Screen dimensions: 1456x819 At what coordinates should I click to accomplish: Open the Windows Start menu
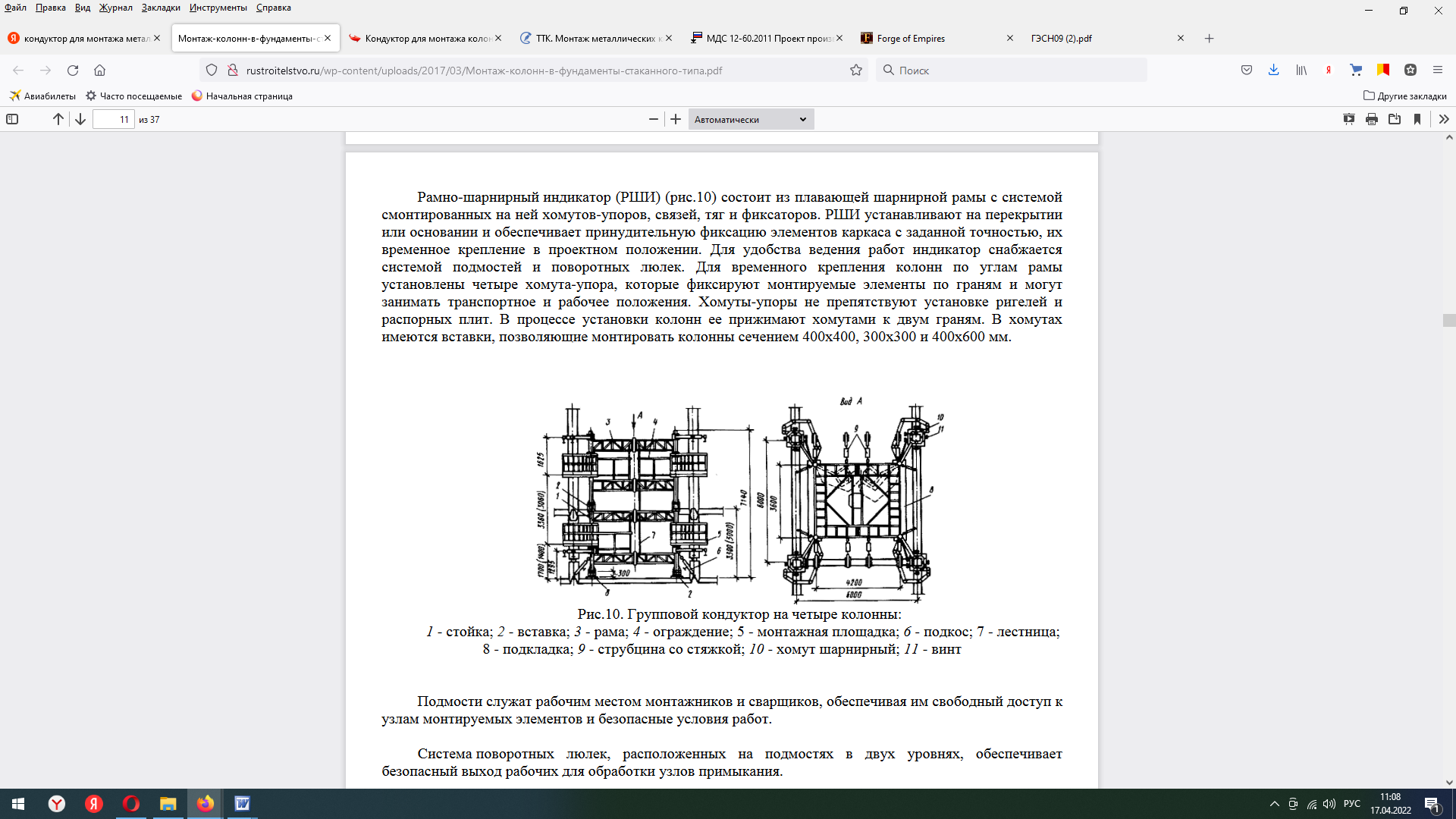(x=18, y=804)
